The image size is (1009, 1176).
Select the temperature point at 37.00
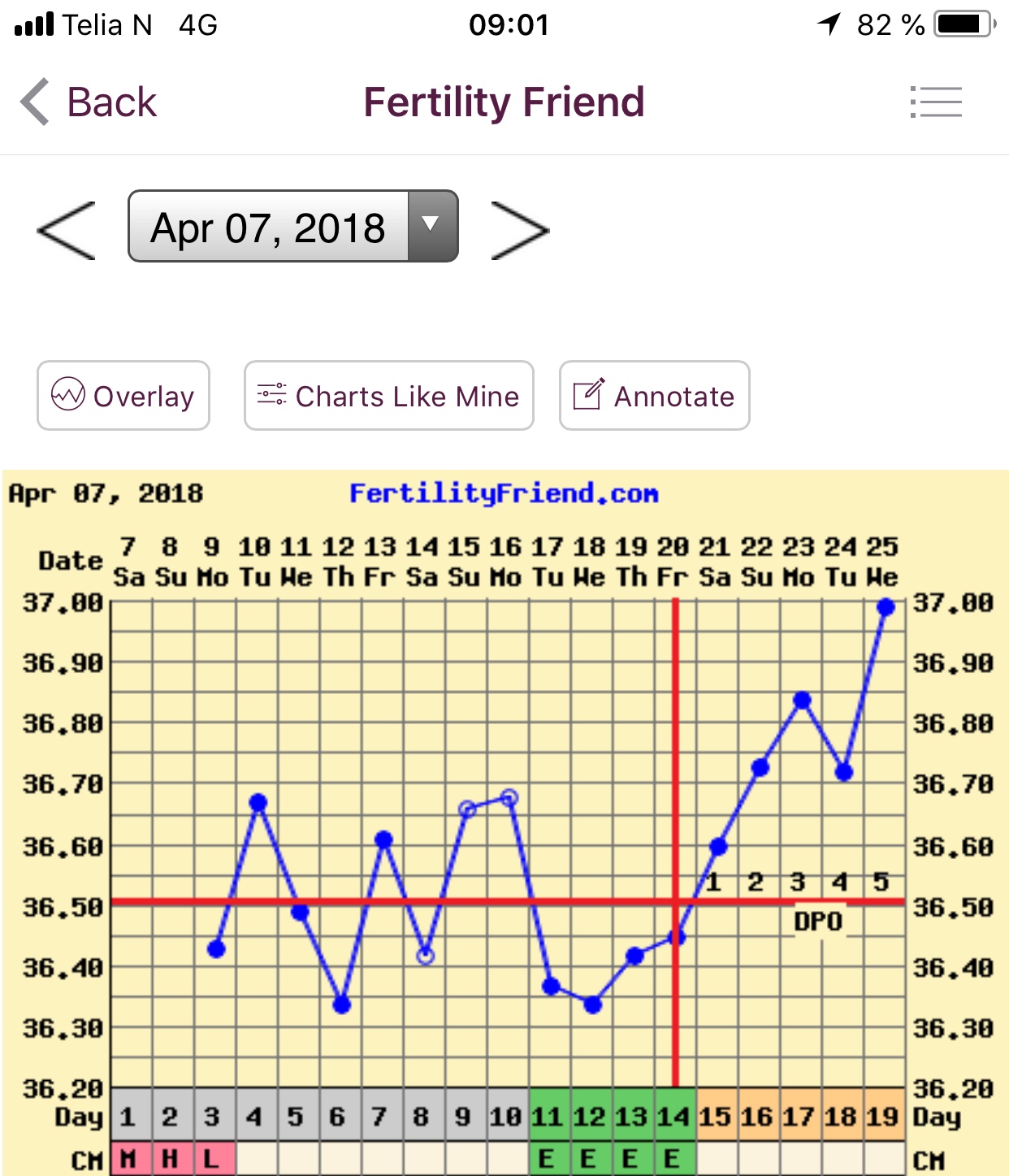tap(886, 607)
